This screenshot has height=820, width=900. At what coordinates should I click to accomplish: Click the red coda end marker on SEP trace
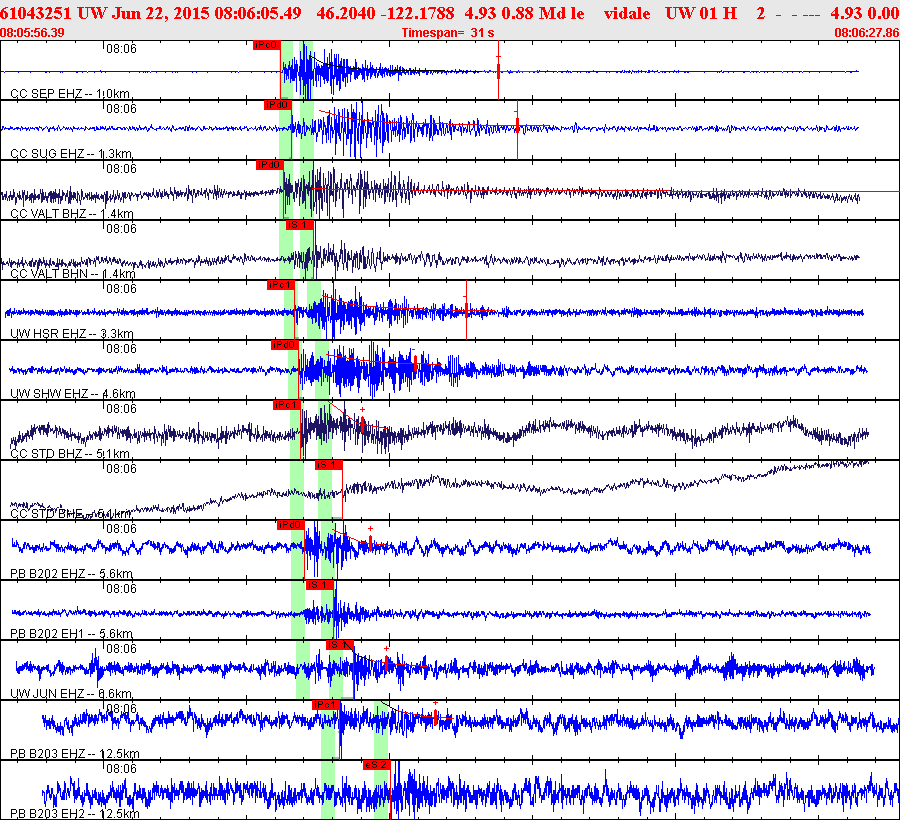click(x=498, y=71)
